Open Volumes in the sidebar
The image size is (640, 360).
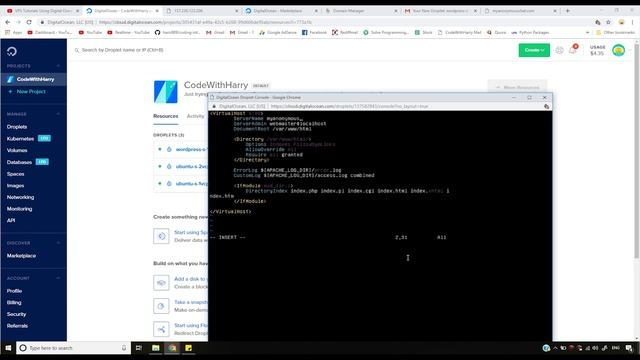(x=17, y=150)
